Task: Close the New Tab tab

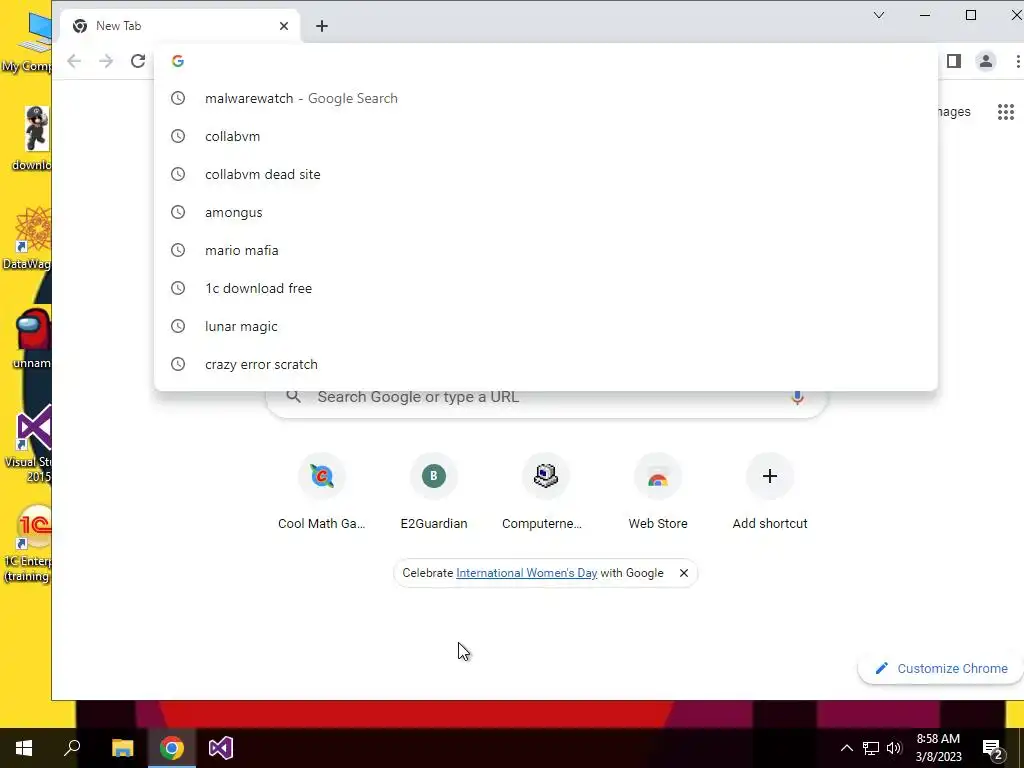Action: [x=283, y=26]
